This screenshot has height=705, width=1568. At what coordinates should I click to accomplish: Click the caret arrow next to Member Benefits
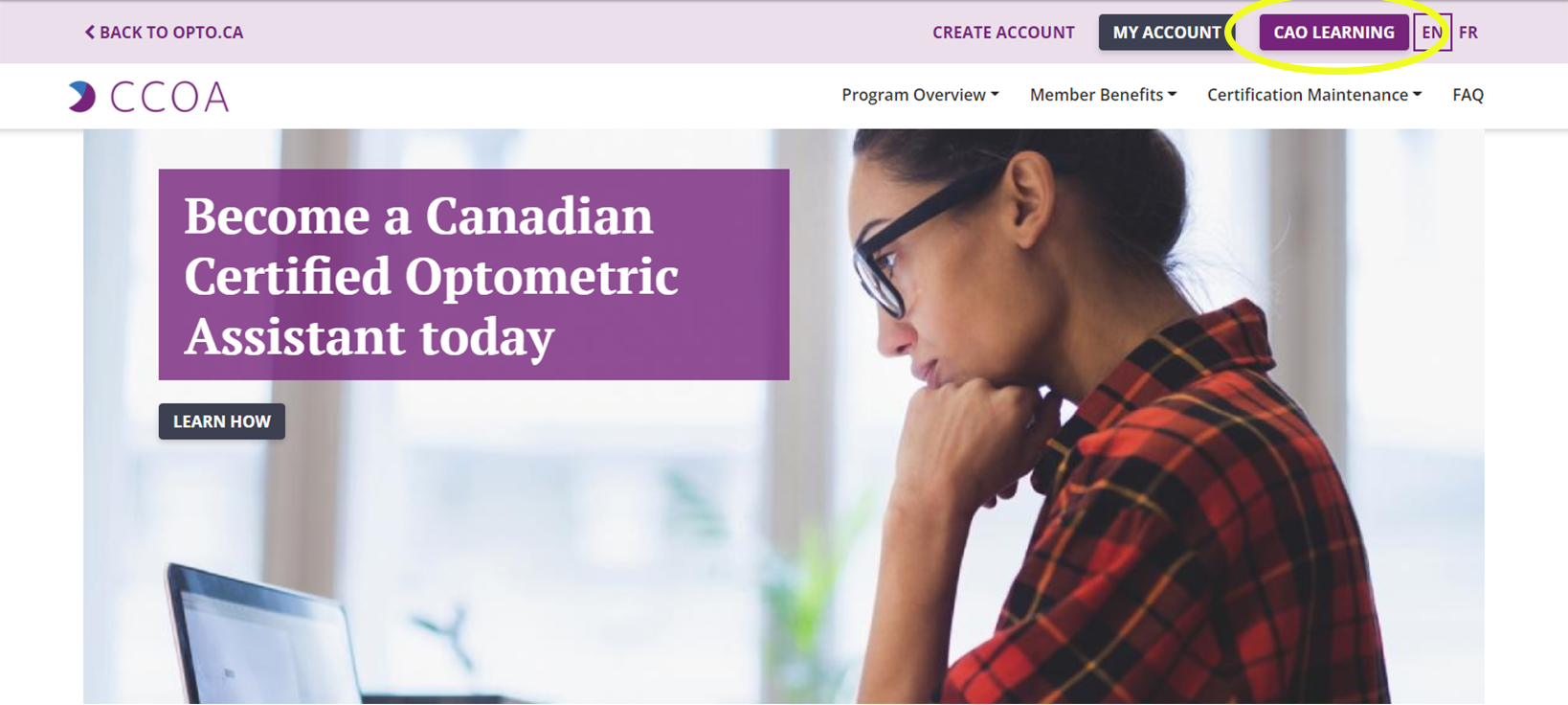(1172, 94)
